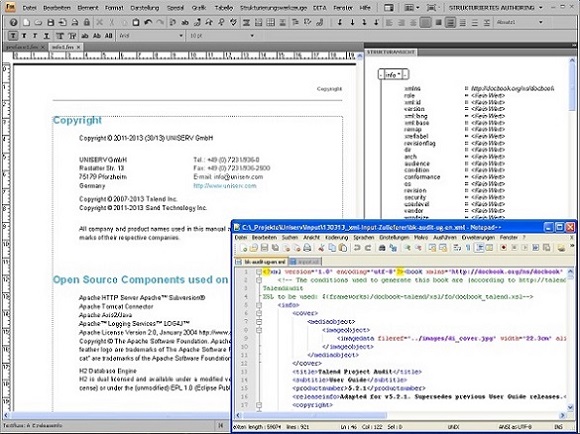This screenshot has width=580, height=434.
Task: Cut selection with Notepad++ scissors icon
Action: (321, 248)
